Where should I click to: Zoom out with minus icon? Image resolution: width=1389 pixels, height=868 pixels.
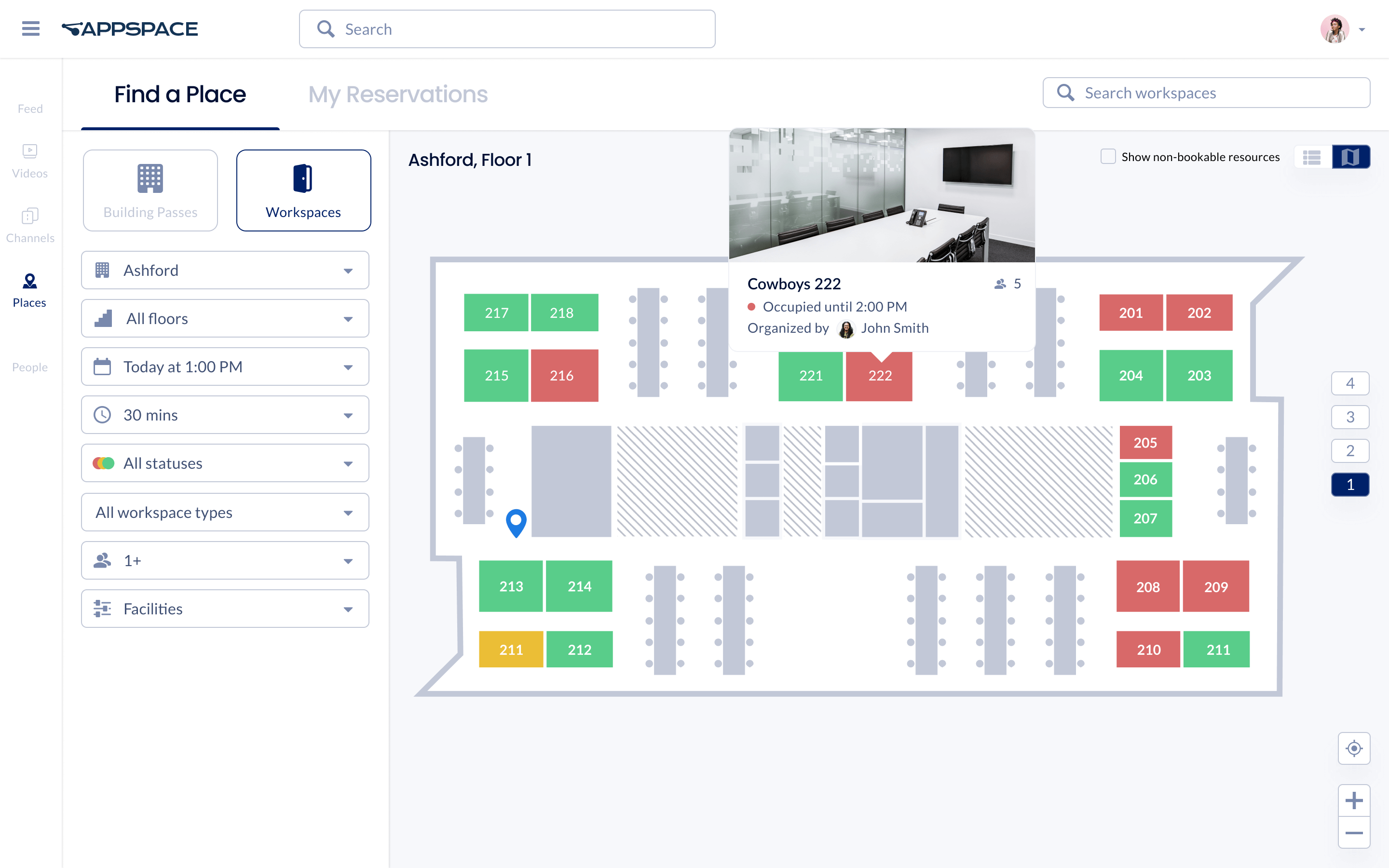[1354, 833]
